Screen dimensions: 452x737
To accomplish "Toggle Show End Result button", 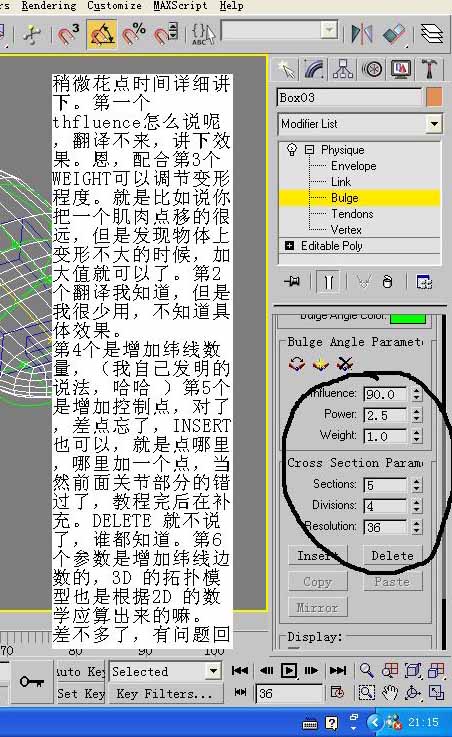I will (329, 282).
